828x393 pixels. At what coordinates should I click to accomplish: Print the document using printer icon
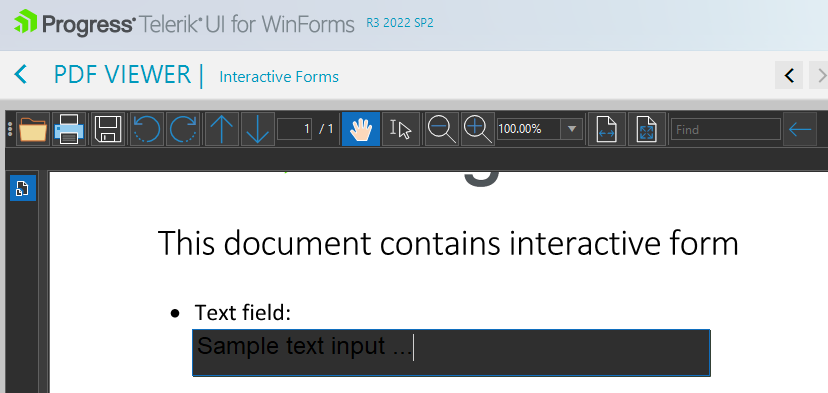point(69,129)
